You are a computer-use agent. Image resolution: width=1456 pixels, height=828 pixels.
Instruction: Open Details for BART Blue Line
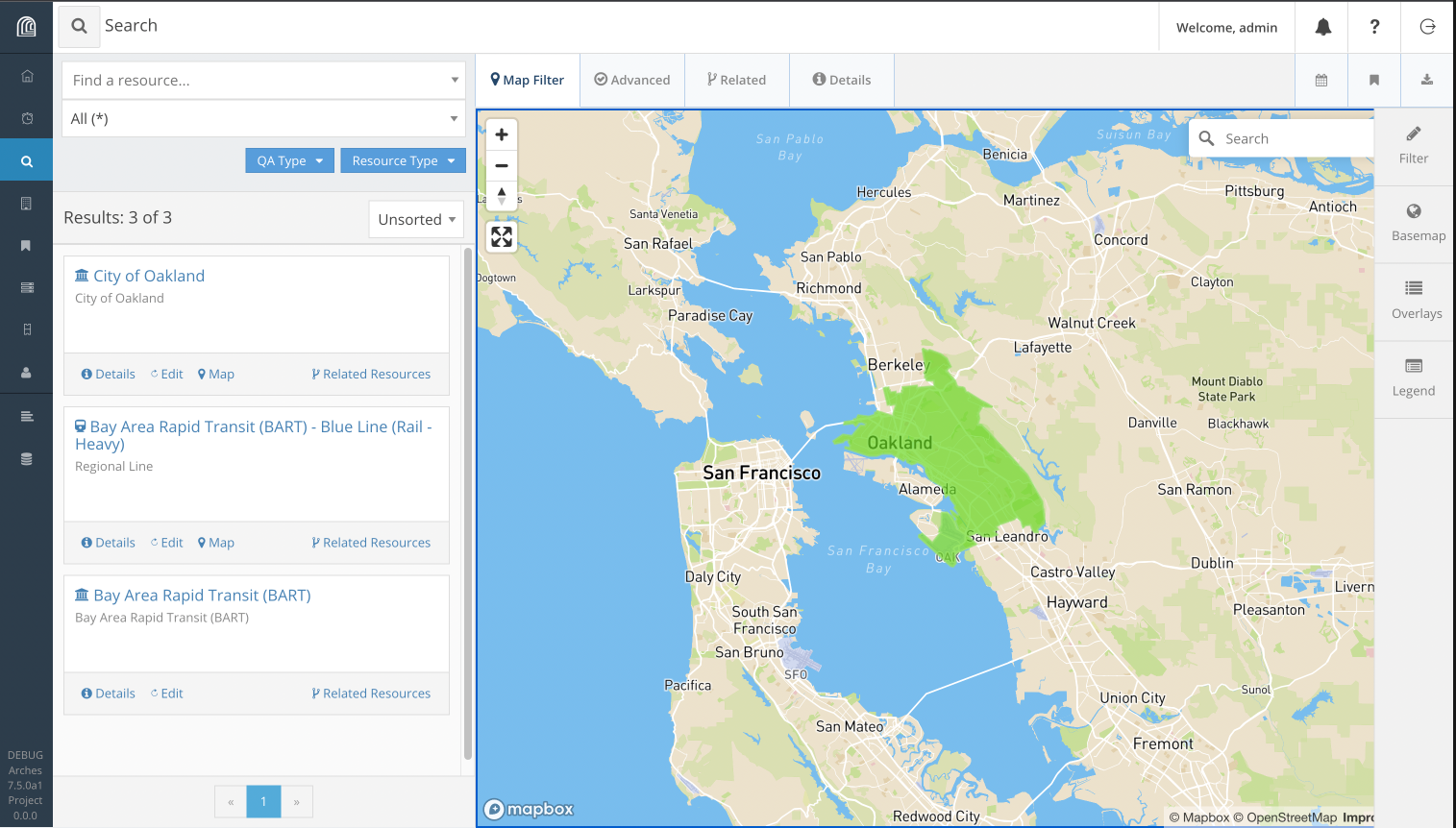[109, 543]
